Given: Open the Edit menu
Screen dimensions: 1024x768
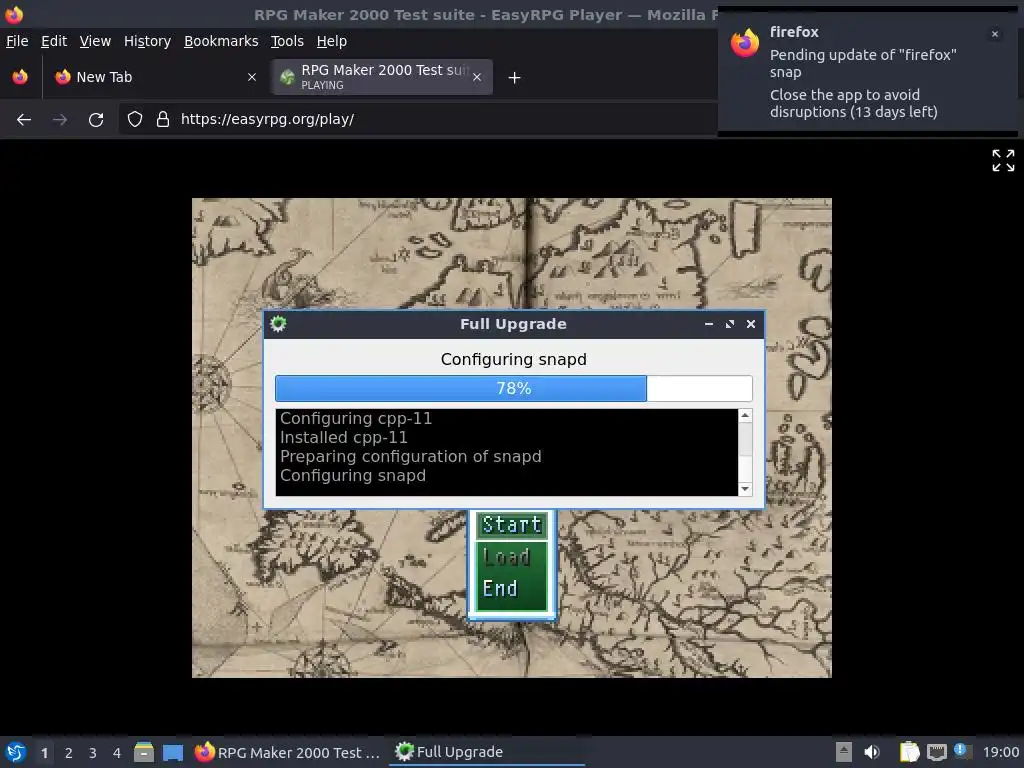Looking at the screenshot, I should click(54, 41).
